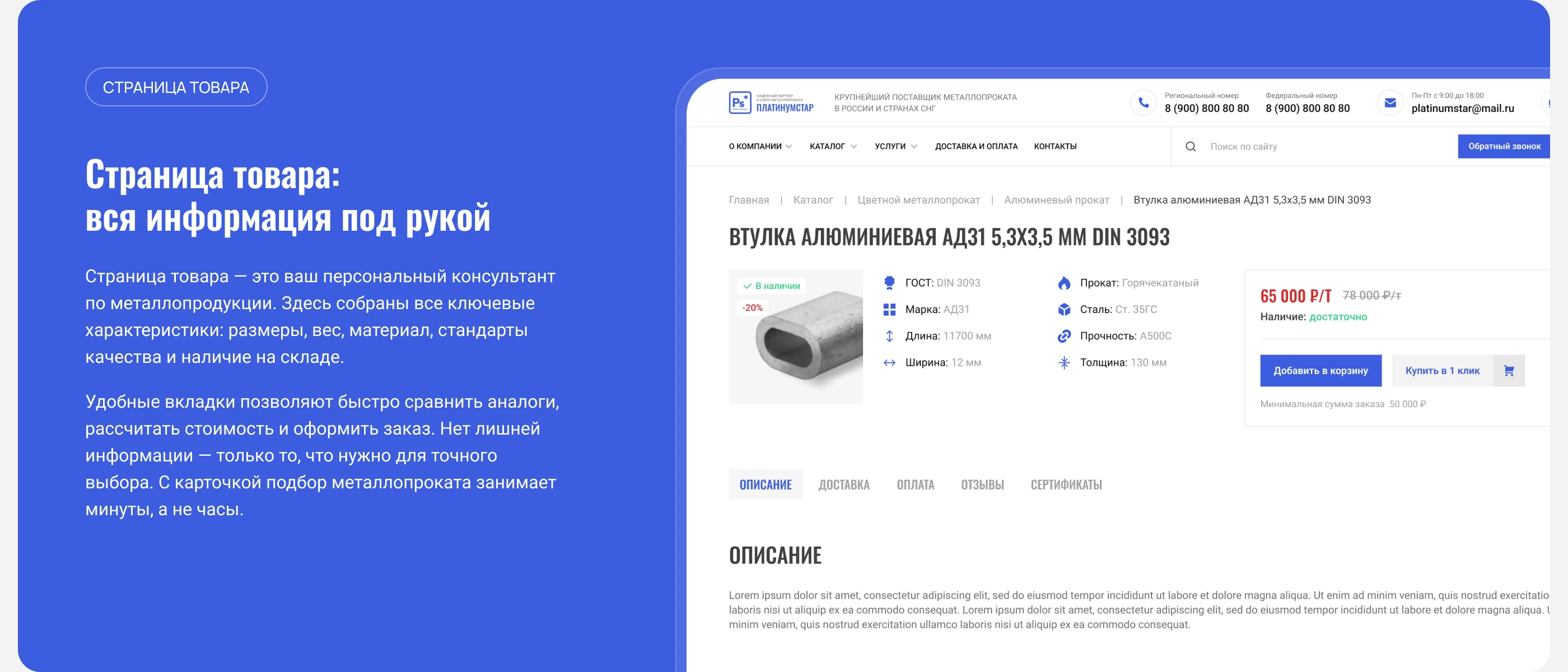1568x672 pixels.
Task: Click the green checkmark in В наличии badge
Action: 747,286
